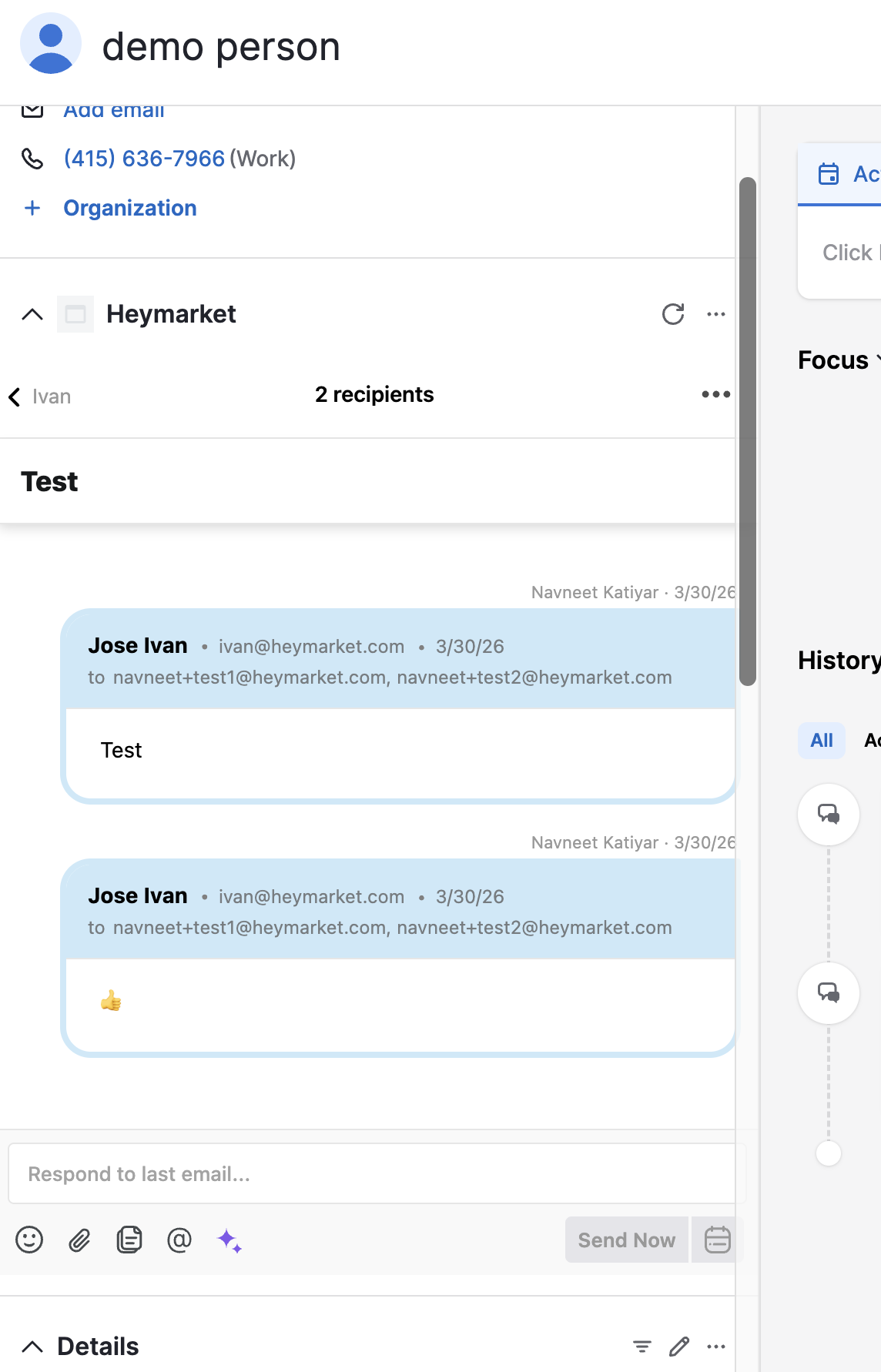Open message templates icon

[129, 1240]
